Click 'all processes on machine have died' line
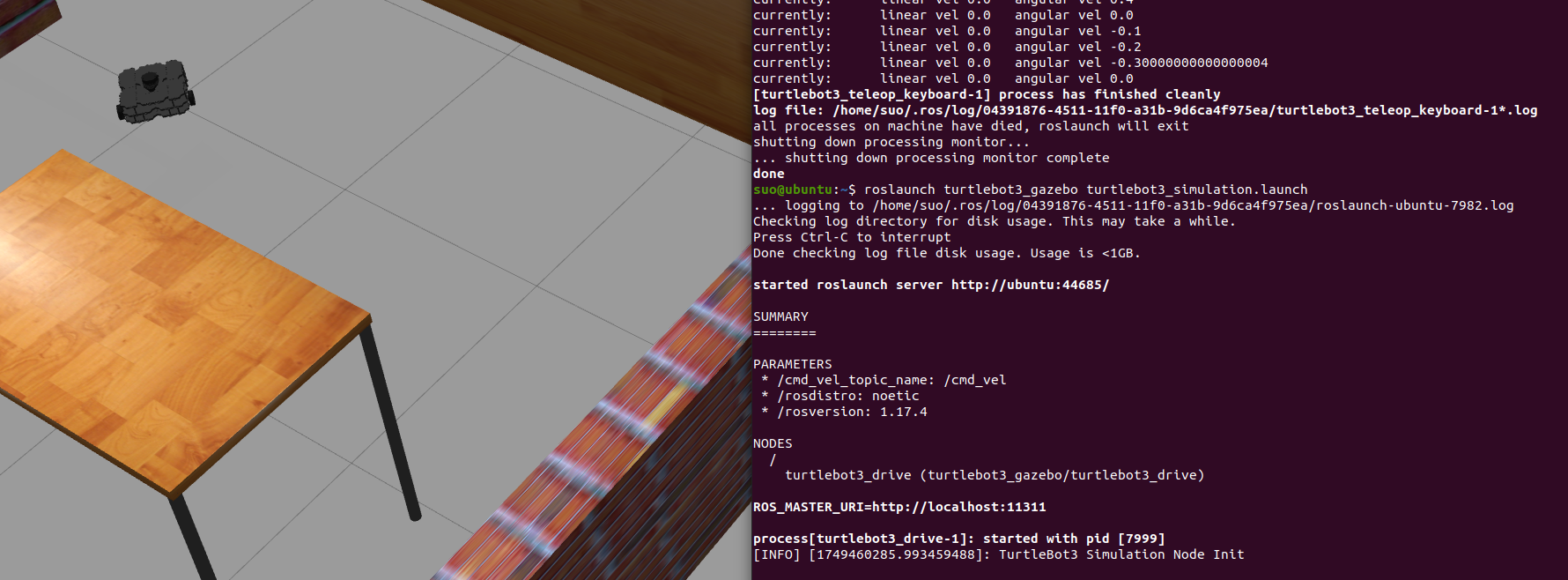The width and height of the screenshot is (1568, 580). [x=971, y=126]
